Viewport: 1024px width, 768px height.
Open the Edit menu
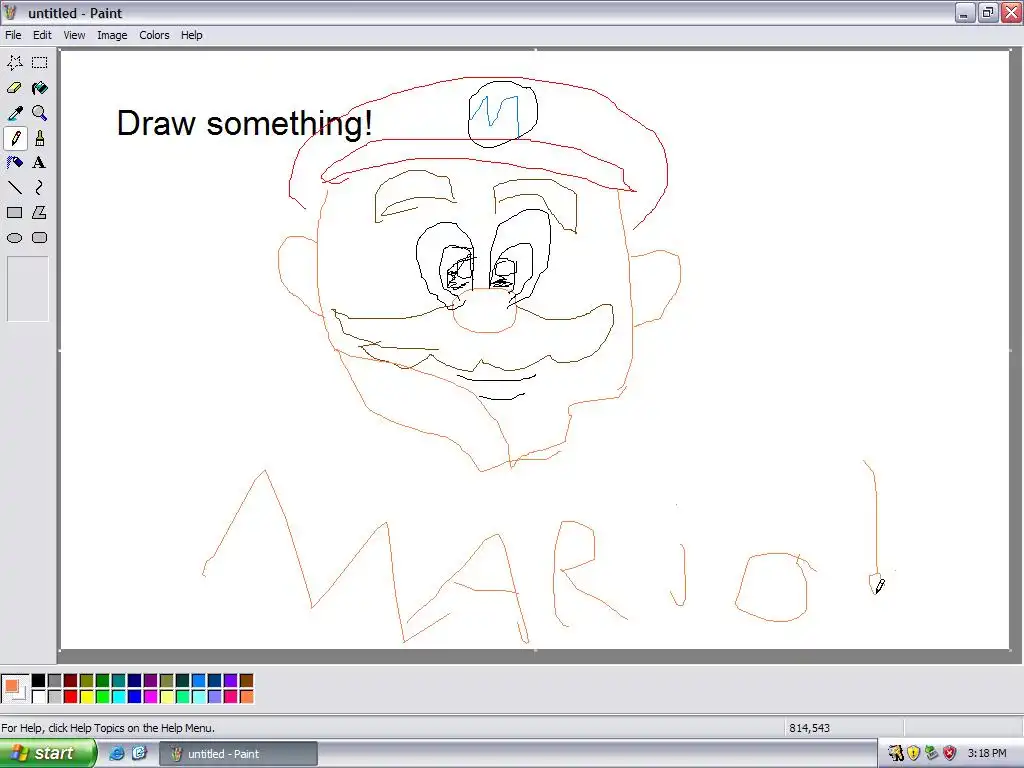click(42, 35)
